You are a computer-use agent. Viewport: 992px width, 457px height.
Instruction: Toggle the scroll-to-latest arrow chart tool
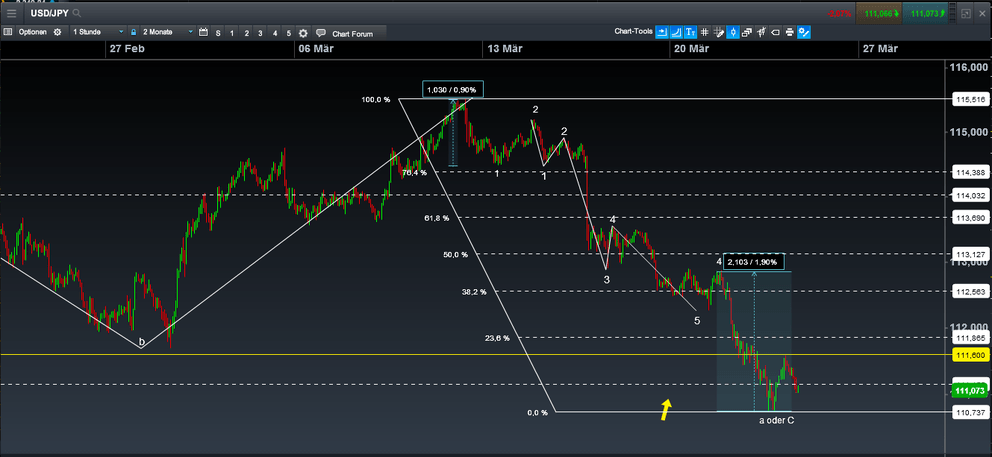point(661,32)
